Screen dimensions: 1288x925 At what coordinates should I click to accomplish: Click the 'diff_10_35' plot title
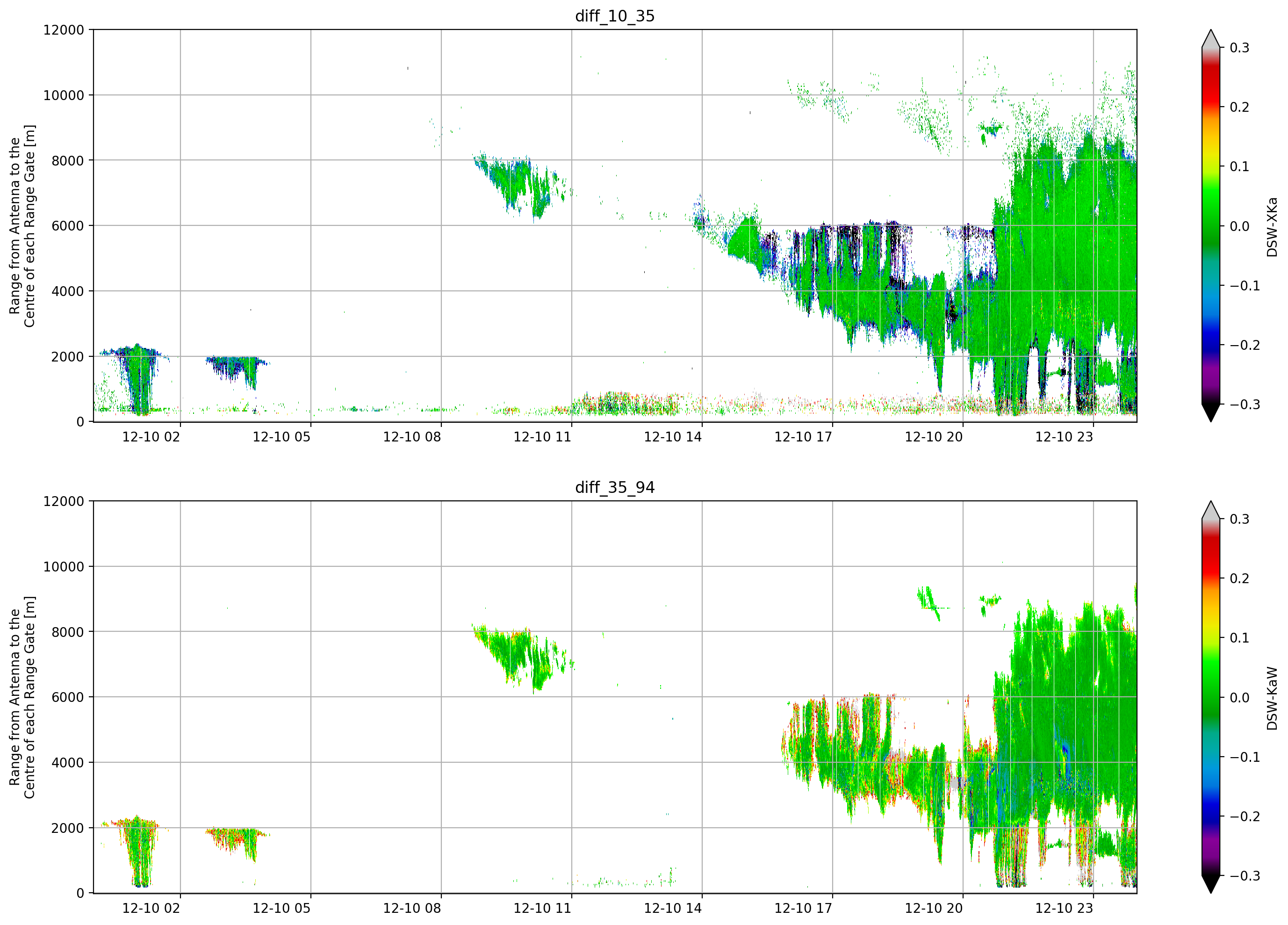pyautogui.click(x=615, y=16)
